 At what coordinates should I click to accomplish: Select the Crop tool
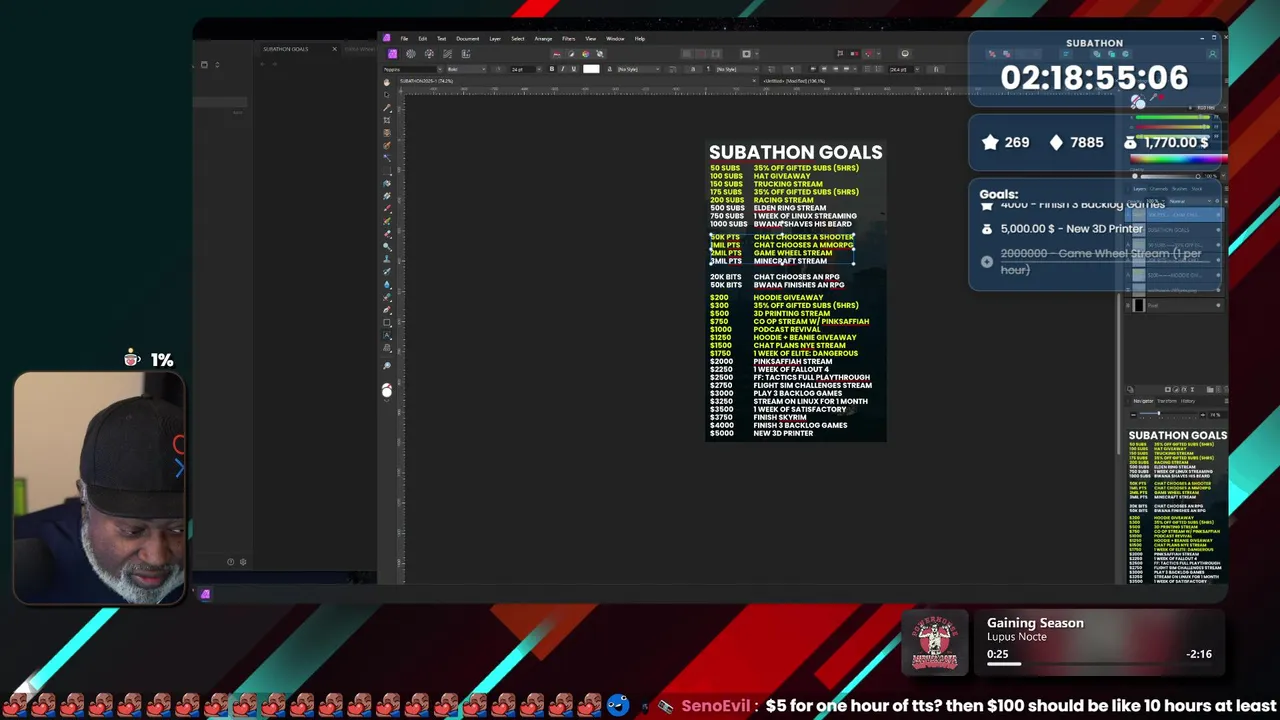[387, 120]
